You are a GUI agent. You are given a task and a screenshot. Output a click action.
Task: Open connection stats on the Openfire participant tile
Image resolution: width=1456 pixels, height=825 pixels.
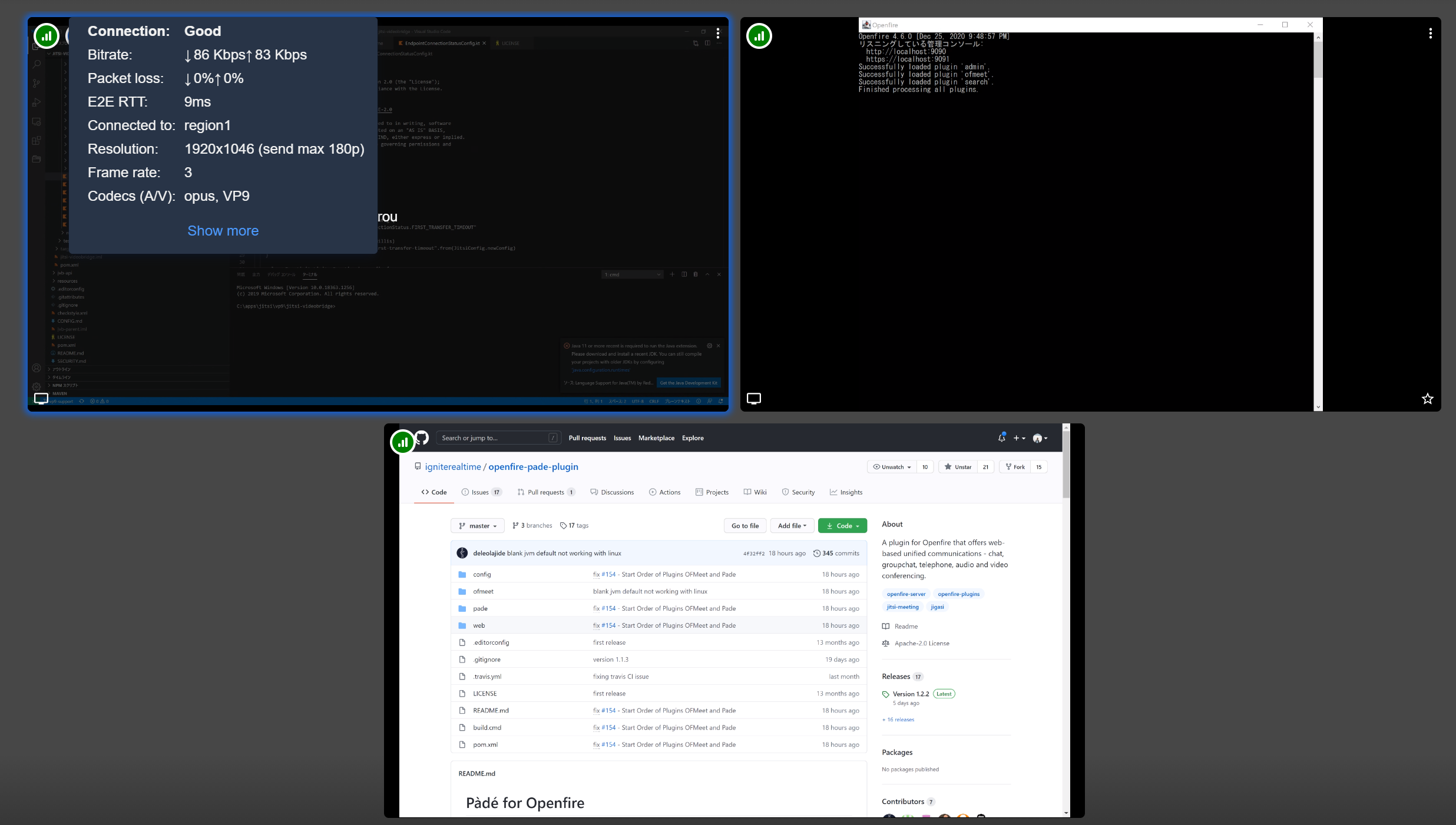click(x=759, y=36)
